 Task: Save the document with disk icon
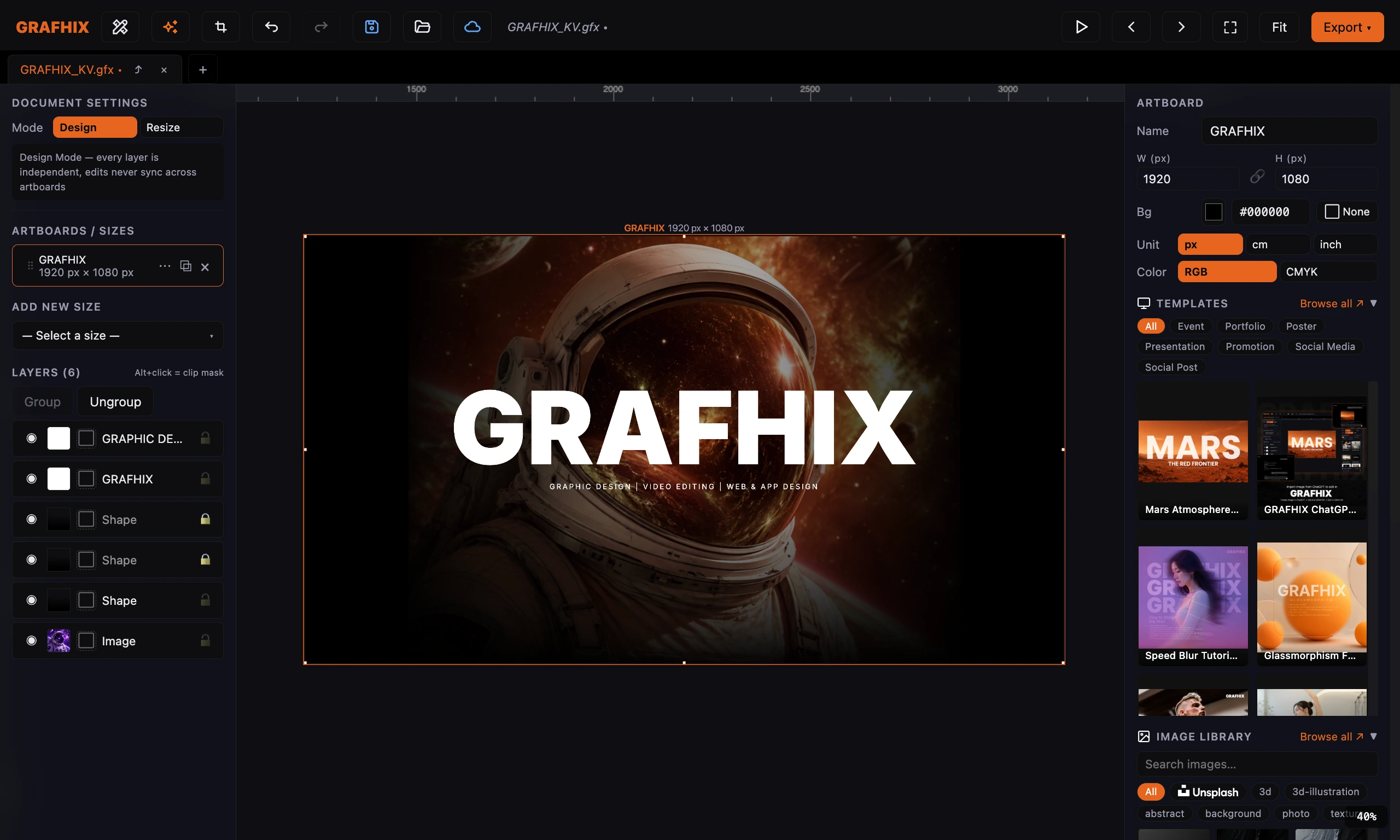372,27
